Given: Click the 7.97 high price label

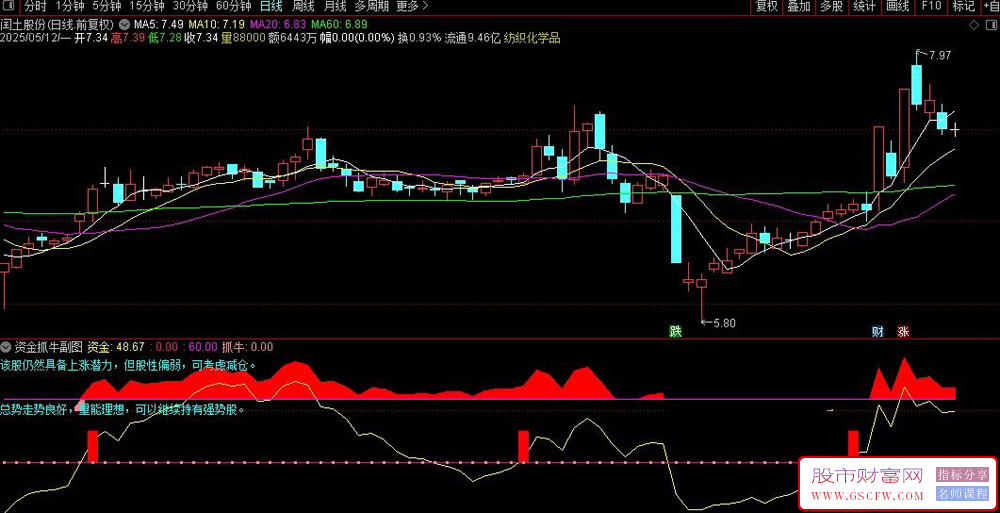Looking at the screenshot, I should click(940, 56).
